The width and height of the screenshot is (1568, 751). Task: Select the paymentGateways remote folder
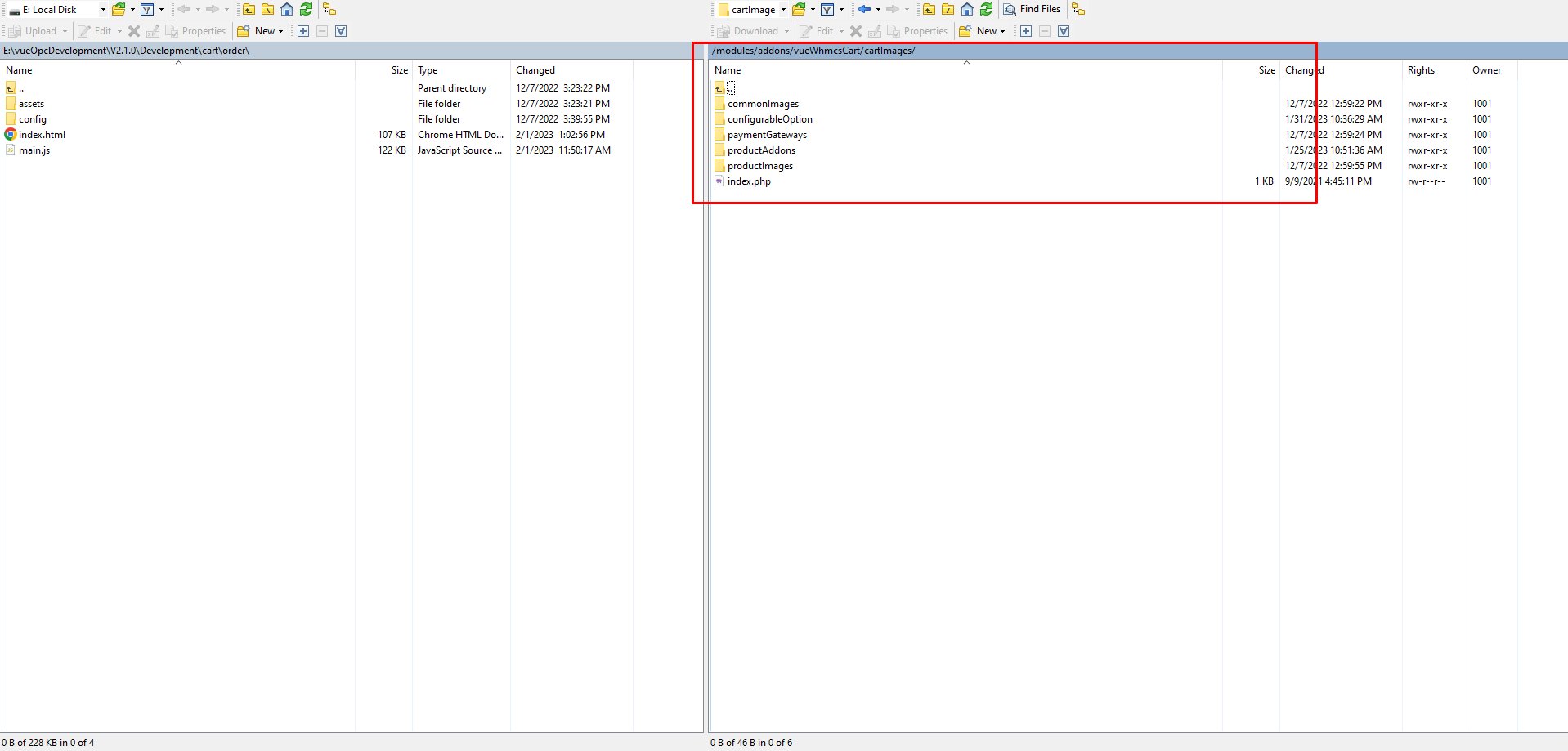[767, 135]
